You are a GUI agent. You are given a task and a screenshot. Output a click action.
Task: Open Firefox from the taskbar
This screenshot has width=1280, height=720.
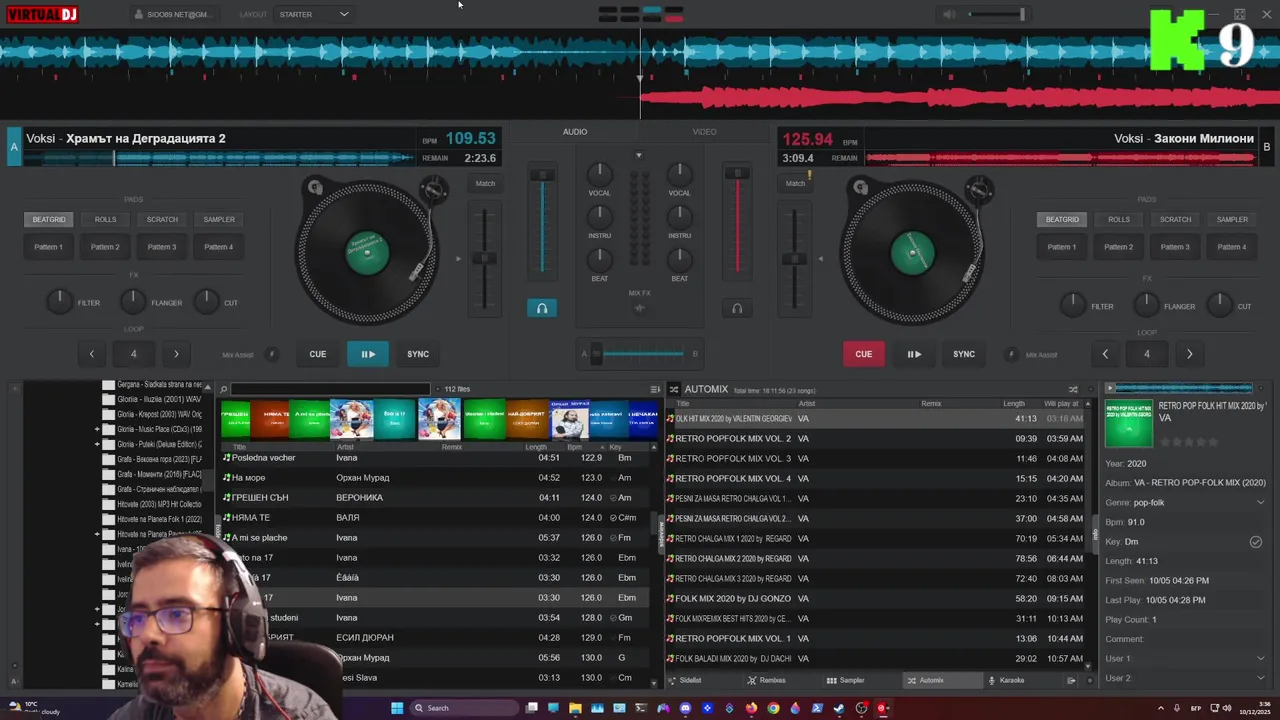pyautogui.click(x=751, y=708)
